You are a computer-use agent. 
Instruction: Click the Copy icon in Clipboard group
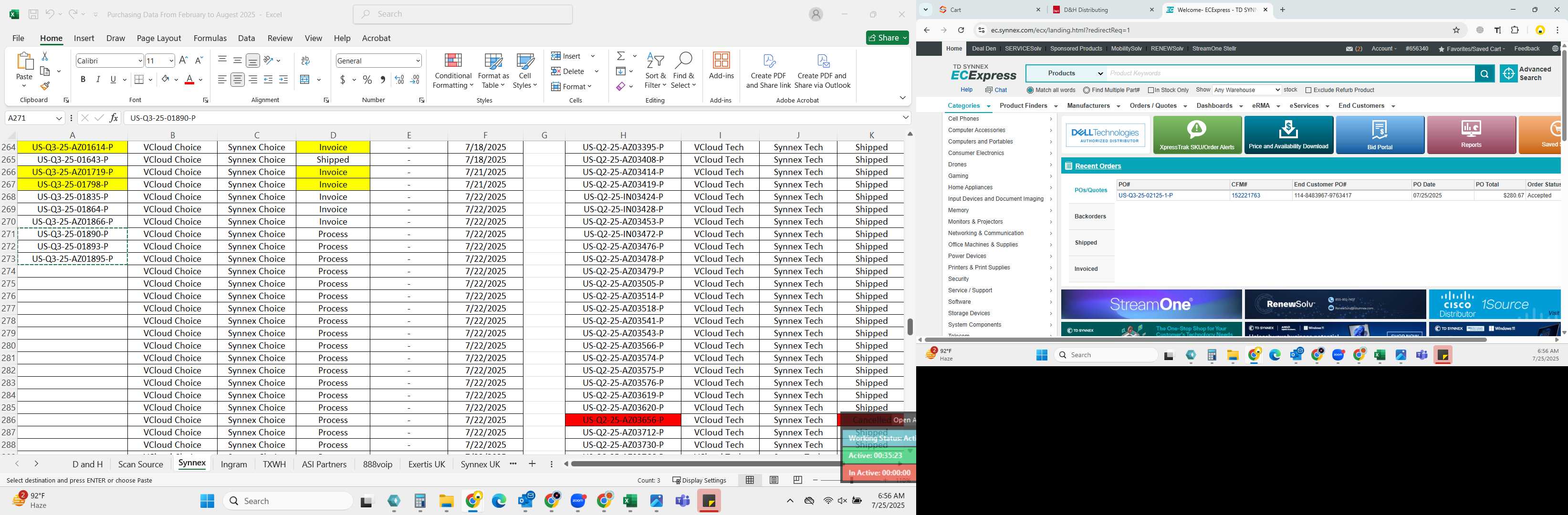[x=44, y=71]
